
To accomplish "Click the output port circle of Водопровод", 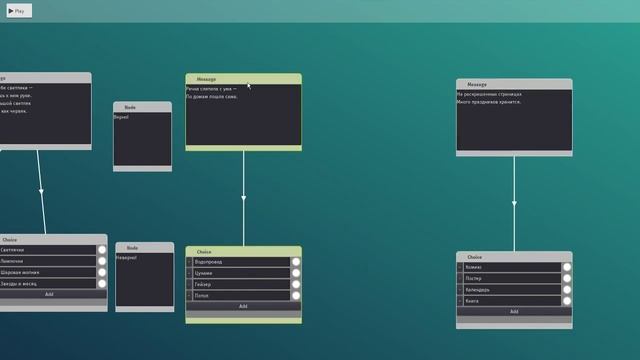I will click(296, 262).
